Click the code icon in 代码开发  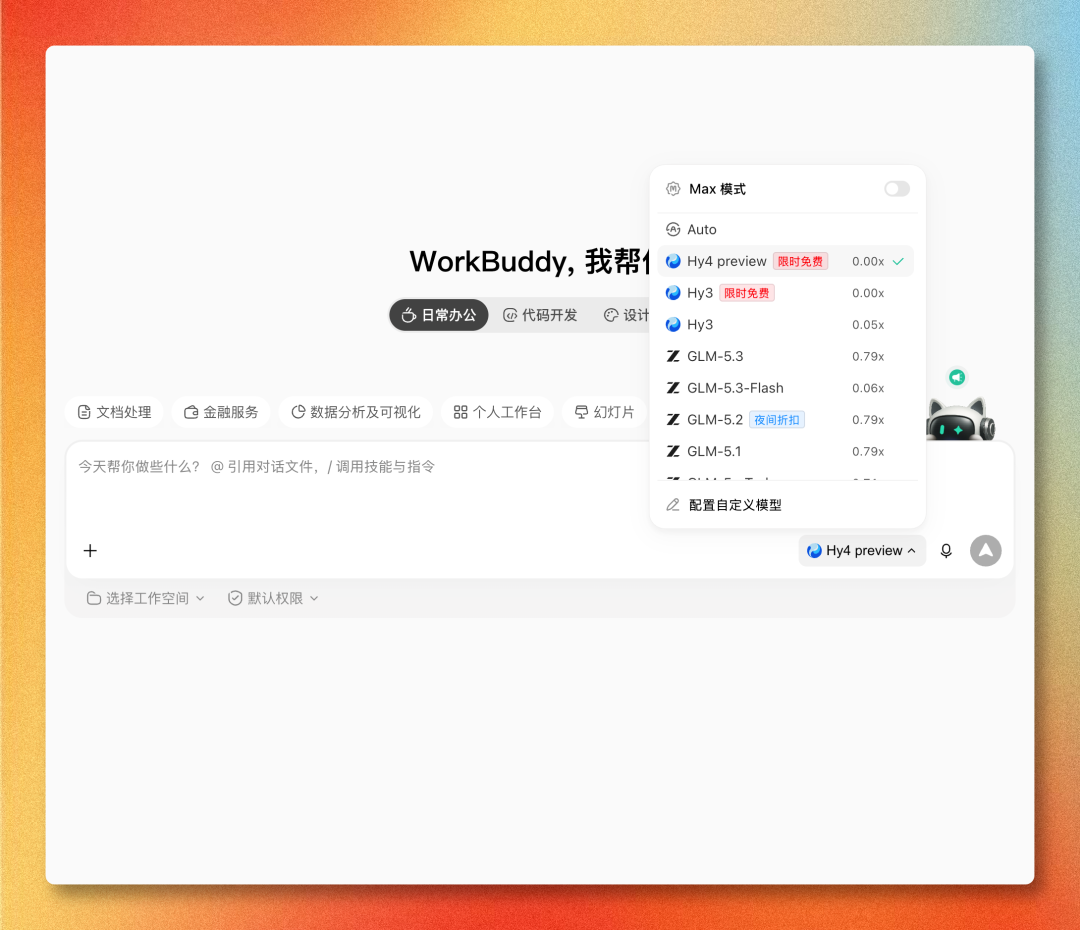(510, 315)
